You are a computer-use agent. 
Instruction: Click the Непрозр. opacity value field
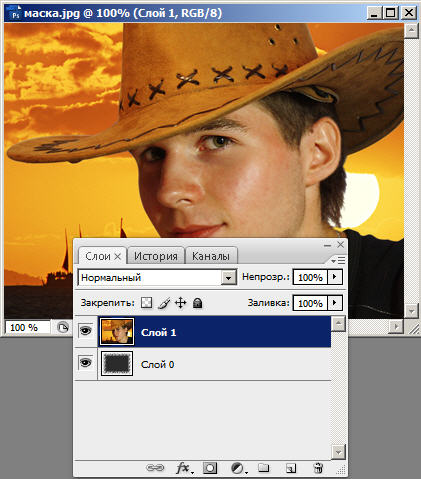[x=310, y=277]
